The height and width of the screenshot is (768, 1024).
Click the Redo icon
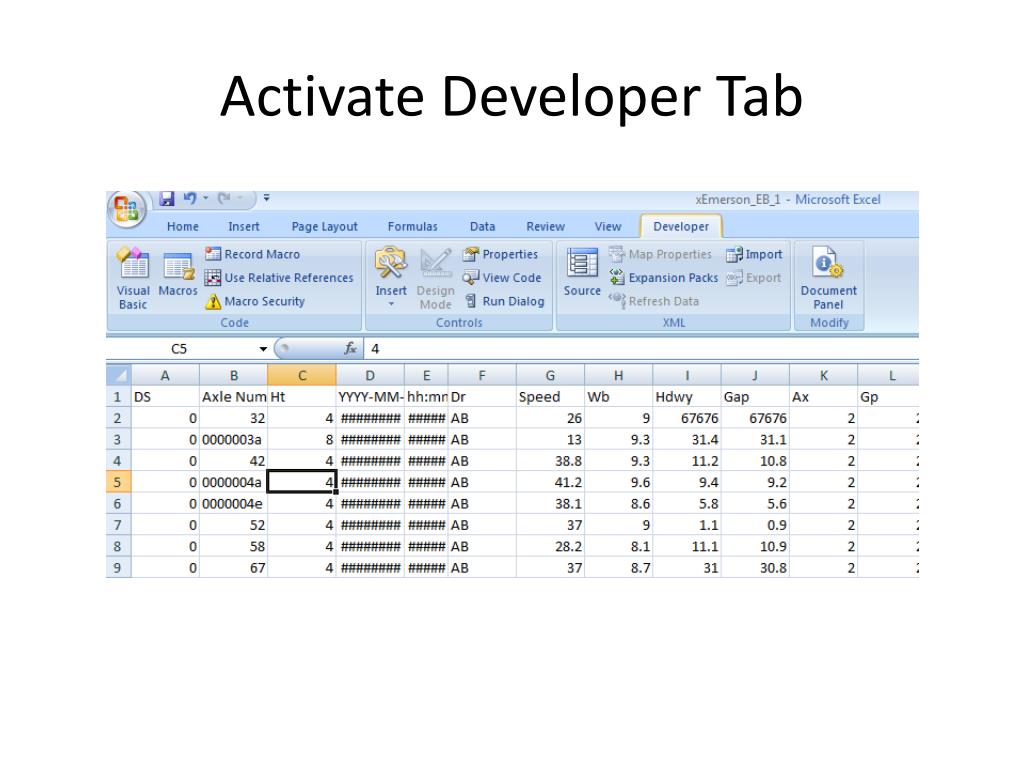(225, 198)
